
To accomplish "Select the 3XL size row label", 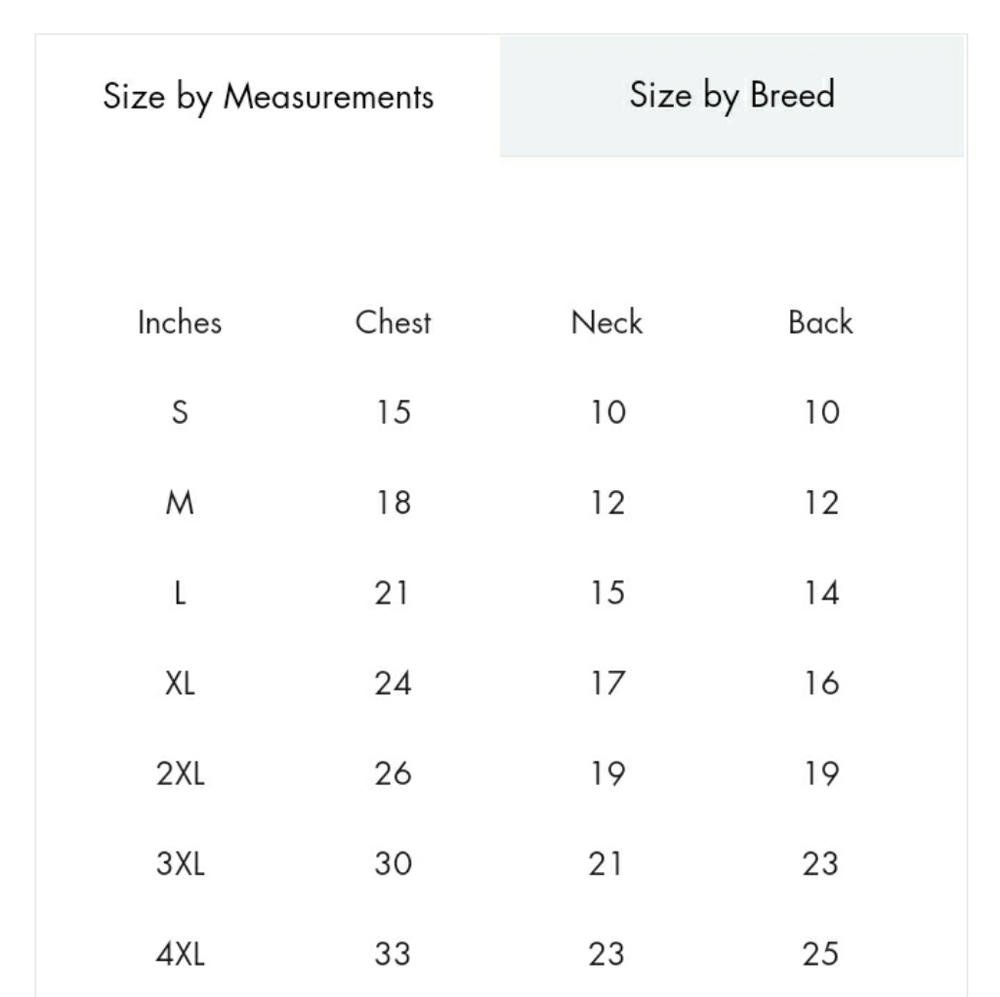I will pos(180,864).
